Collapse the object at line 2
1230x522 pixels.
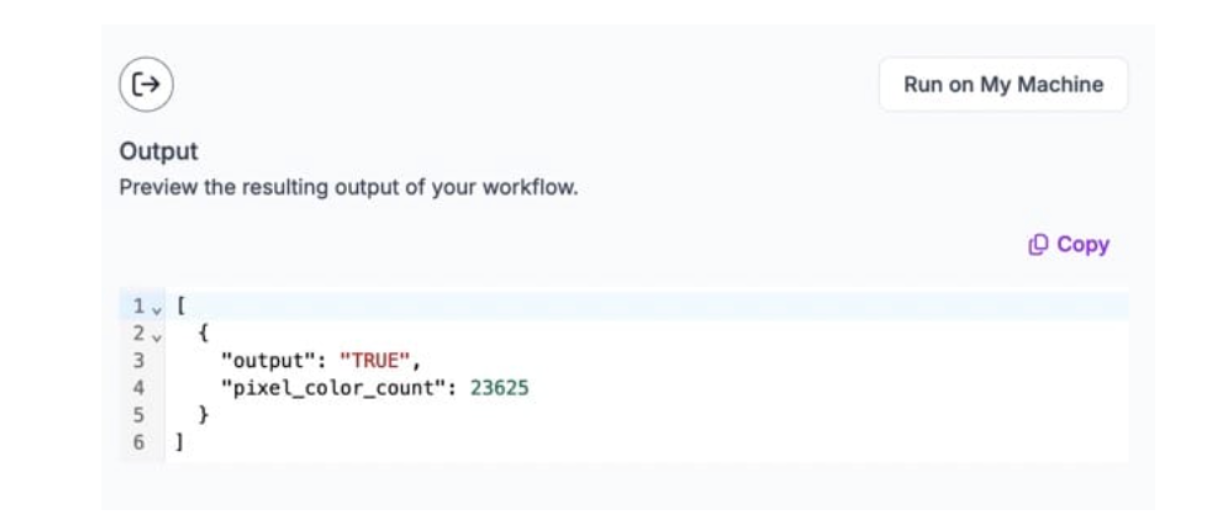[x=154, y=334]
